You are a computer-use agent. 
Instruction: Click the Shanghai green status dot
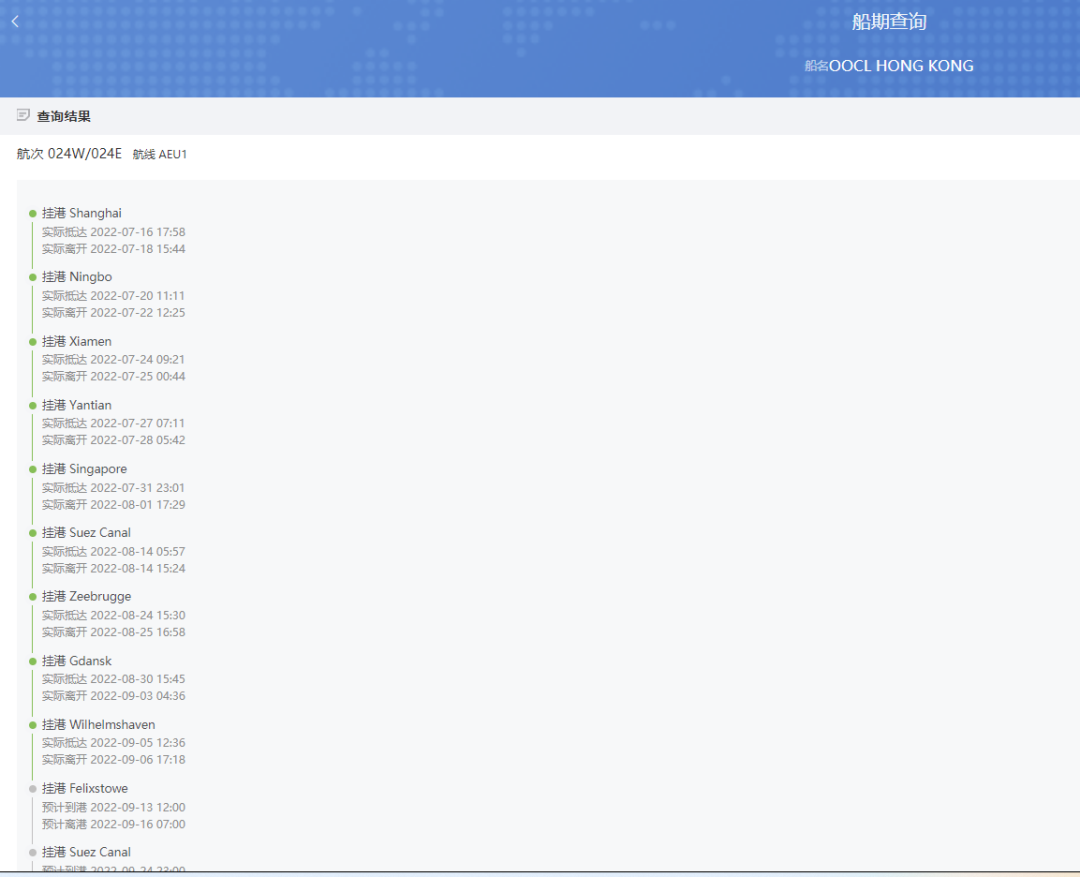[32, 214]
